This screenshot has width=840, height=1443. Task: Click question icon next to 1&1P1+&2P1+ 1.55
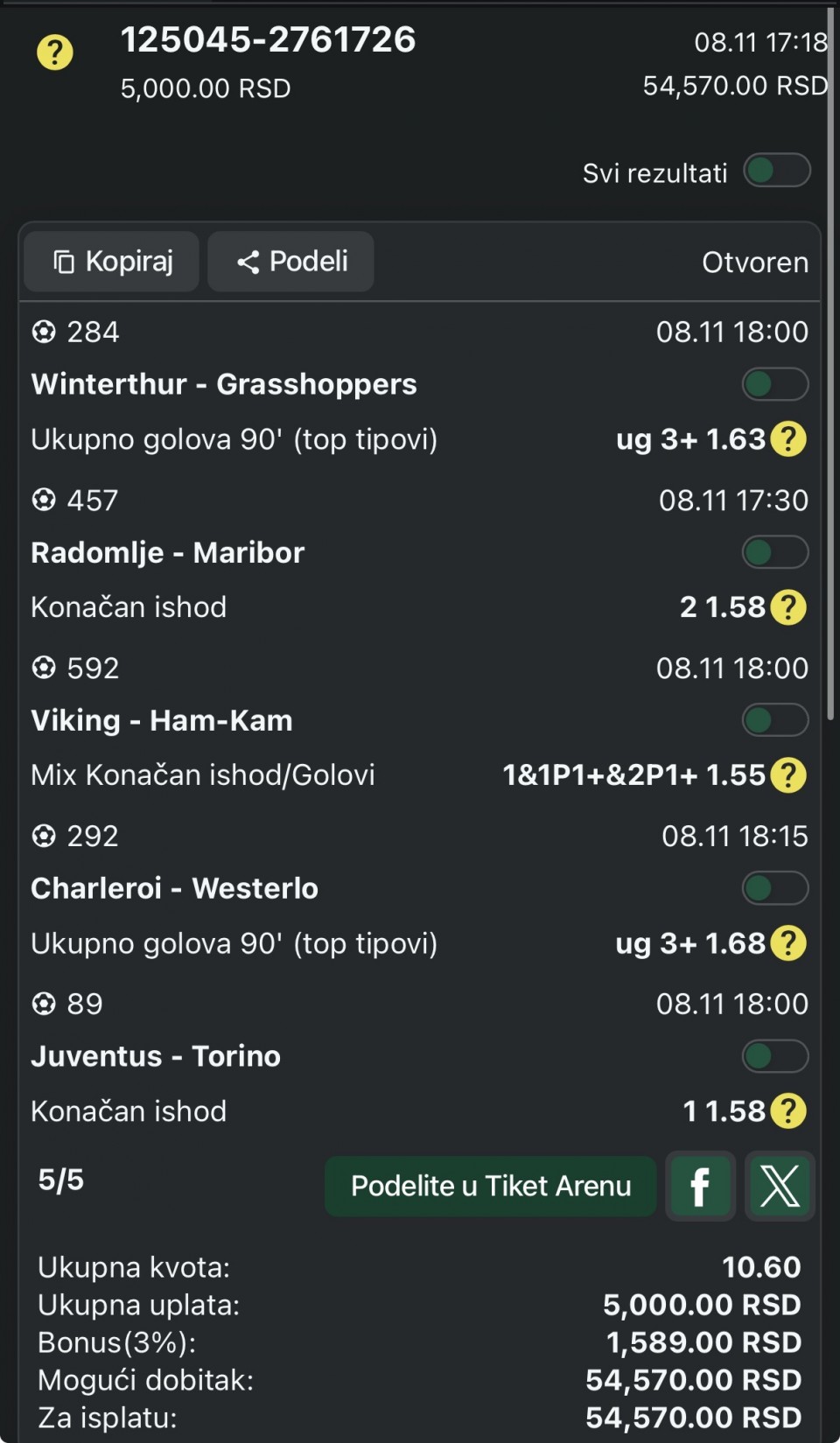pyautogui.click(x=788, y=775)
